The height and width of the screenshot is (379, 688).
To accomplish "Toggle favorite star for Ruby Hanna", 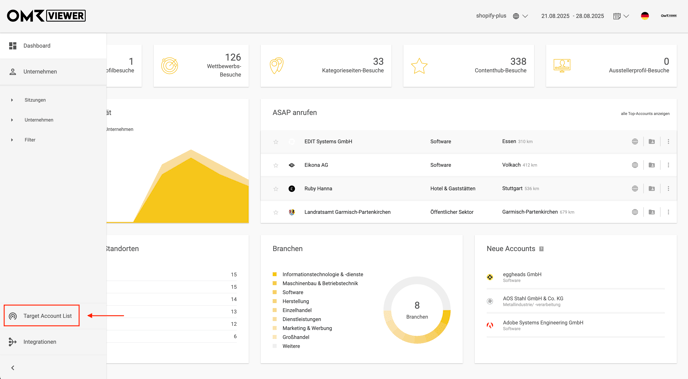I will (x=276, y=189).
